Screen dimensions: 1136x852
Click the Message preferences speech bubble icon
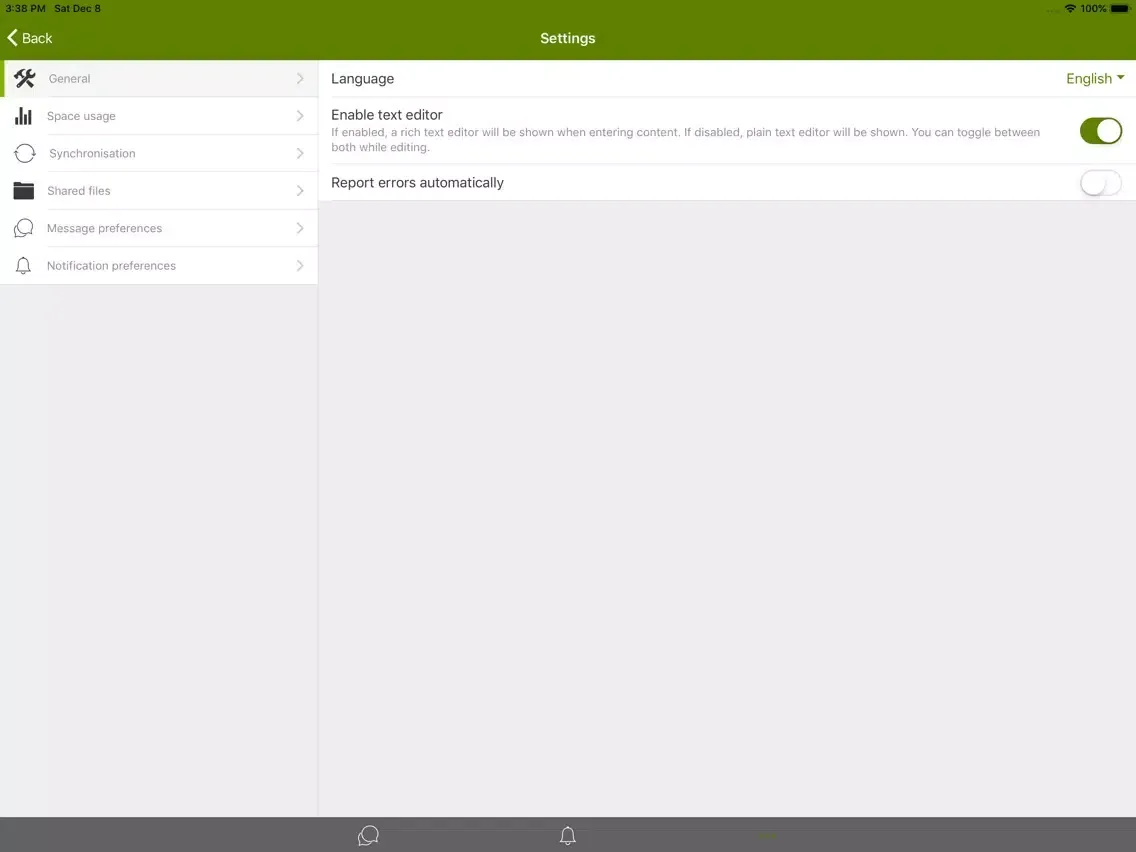tap(24, 228)
